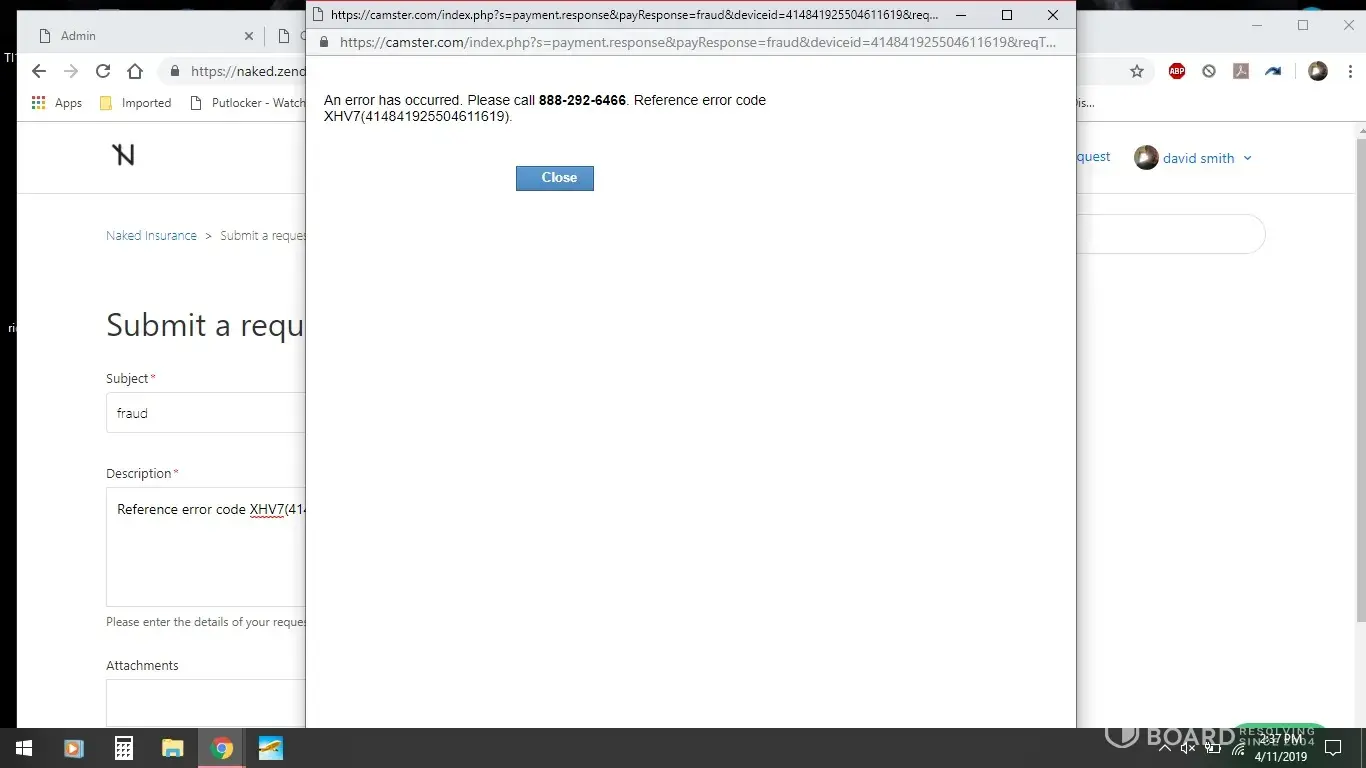Open the Apps bookmarks shortcut
1366x768 pixels.
[x=57, y=103]
